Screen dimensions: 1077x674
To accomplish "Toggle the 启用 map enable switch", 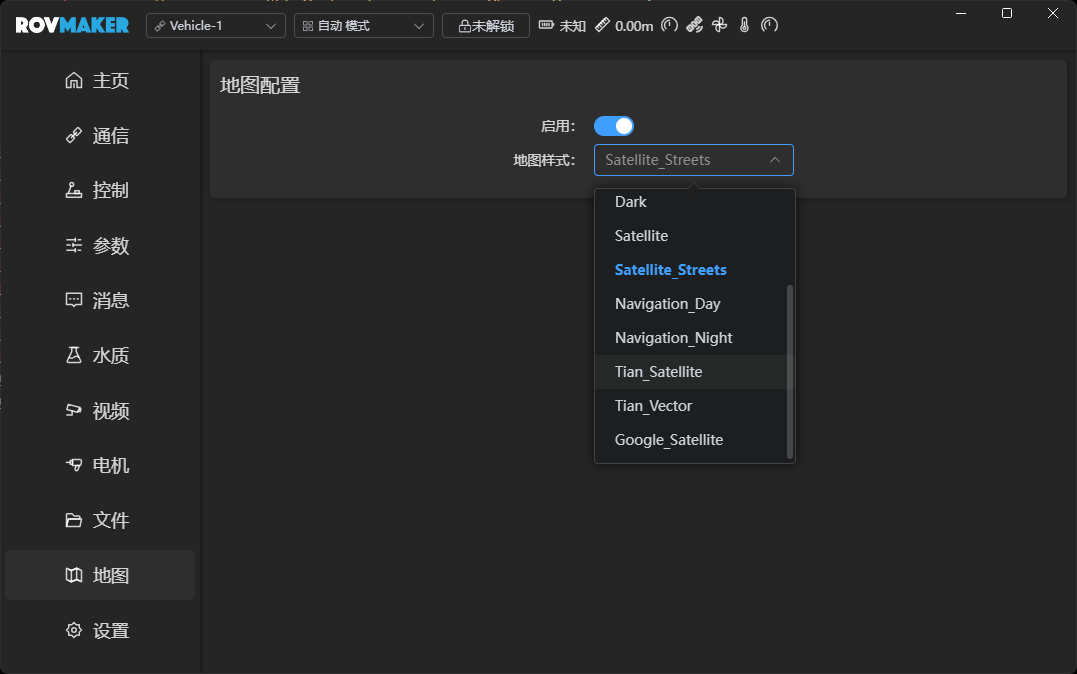I will tap(614, 126).
